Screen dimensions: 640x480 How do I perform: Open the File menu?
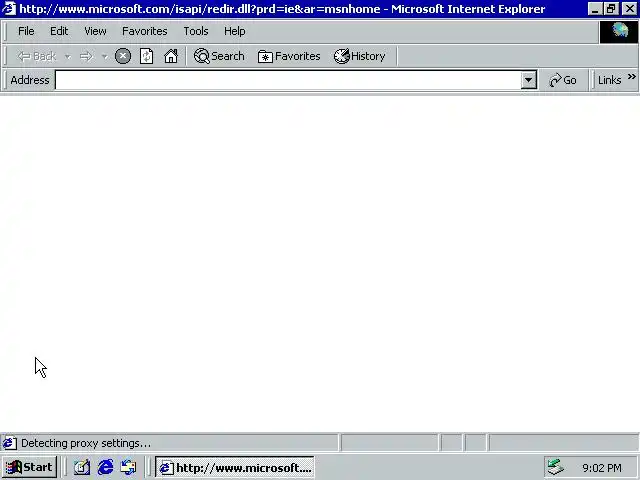pos(26,31)
